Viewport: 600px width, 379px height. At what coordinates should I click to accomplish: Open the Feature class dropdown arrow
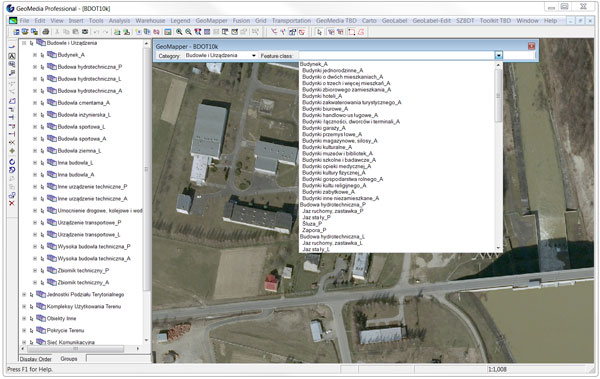pos(498,56)
